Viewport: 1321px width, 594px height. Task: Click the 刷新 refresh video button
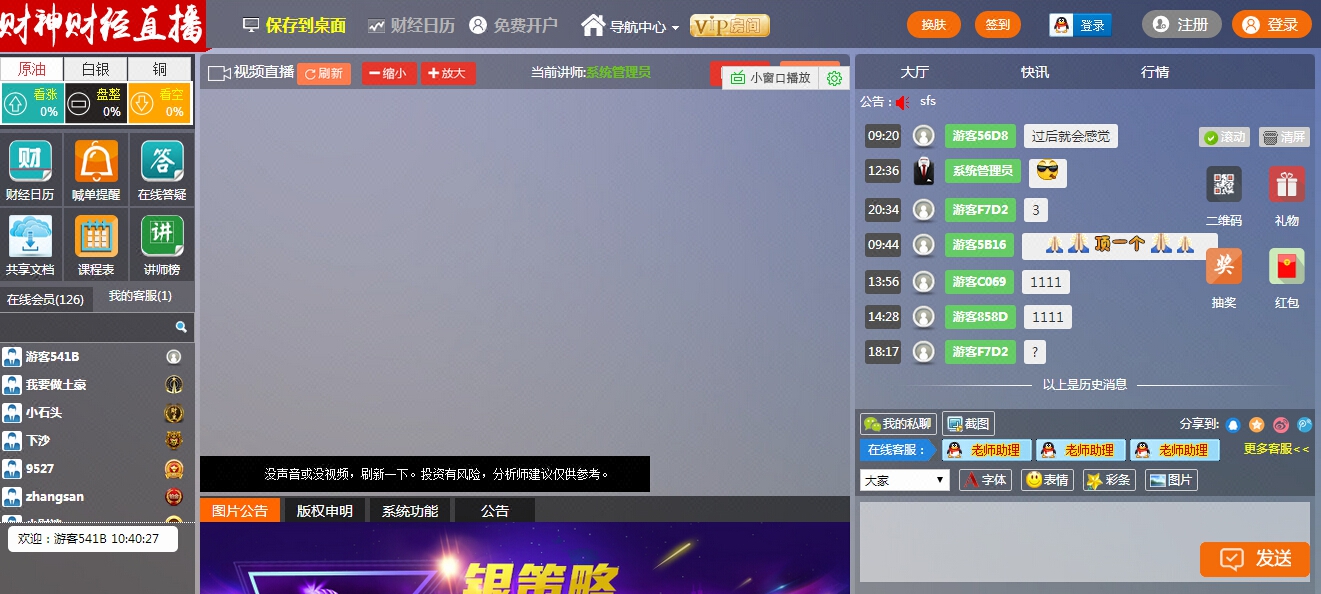(324, 73)
